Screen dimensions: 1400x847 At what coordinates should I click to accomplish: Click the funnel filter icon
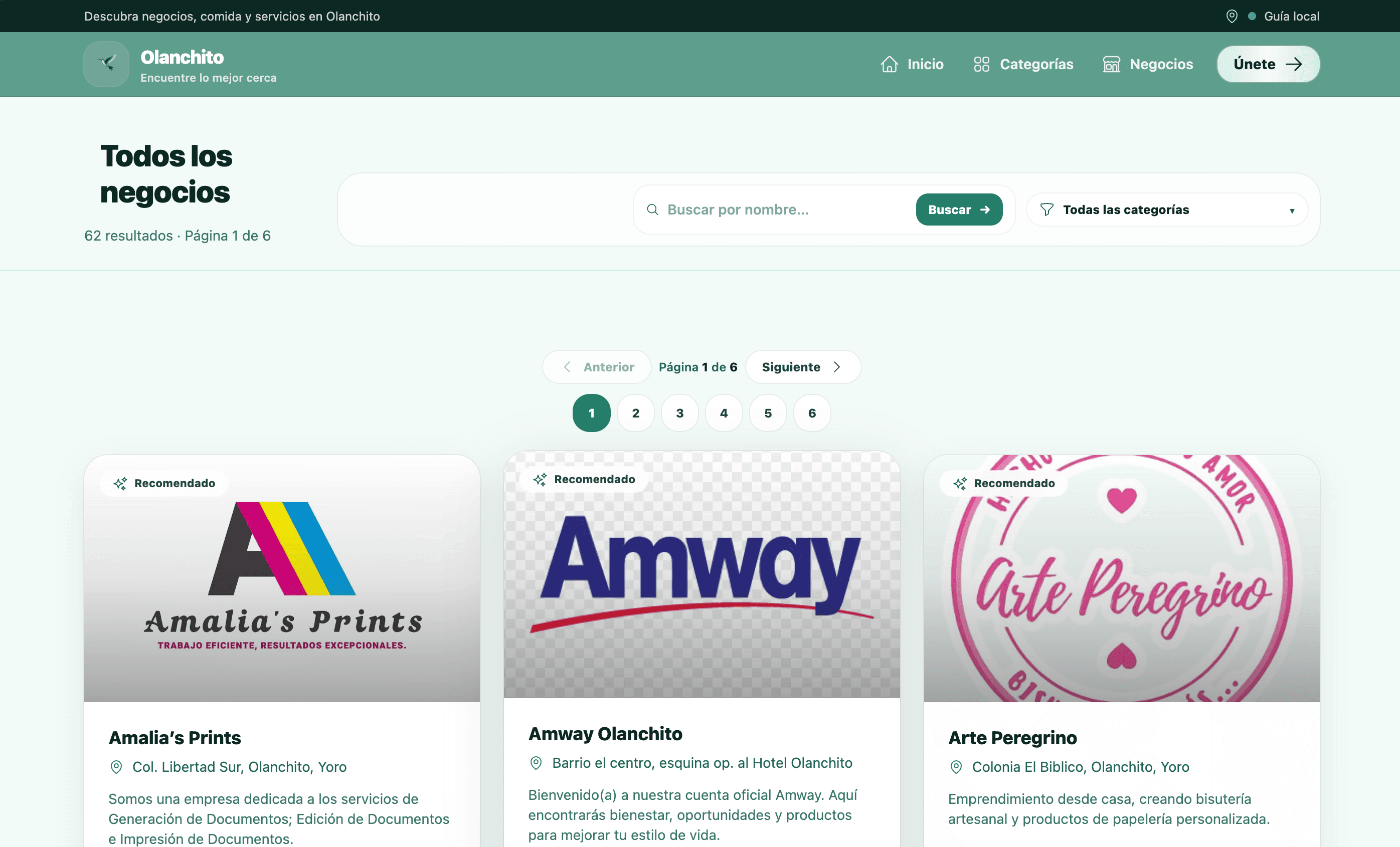[x=1046, y=209]
